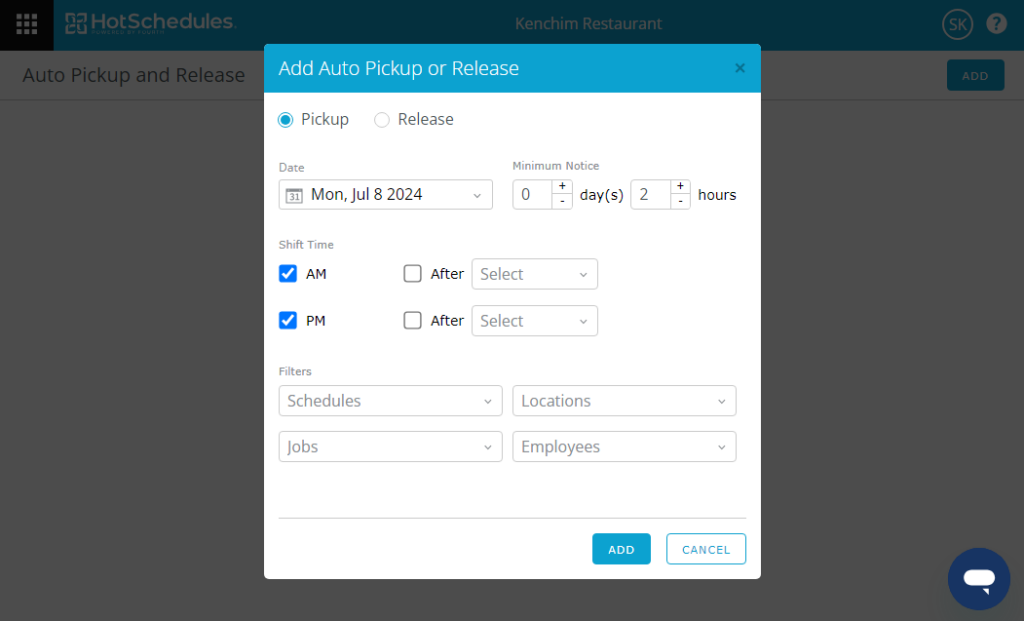Open the help question mark icon

996,24
